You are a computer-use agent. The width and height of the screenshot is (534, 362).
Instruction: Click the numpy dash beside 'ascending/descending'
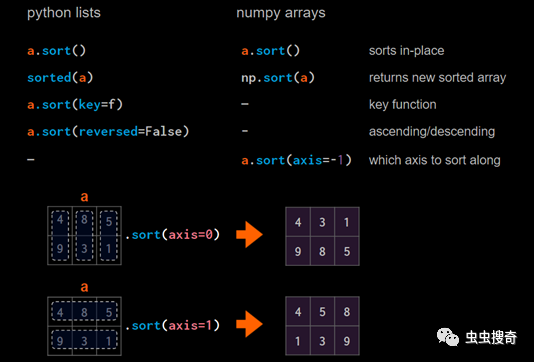pyautogui.click(x=245, y=131)
